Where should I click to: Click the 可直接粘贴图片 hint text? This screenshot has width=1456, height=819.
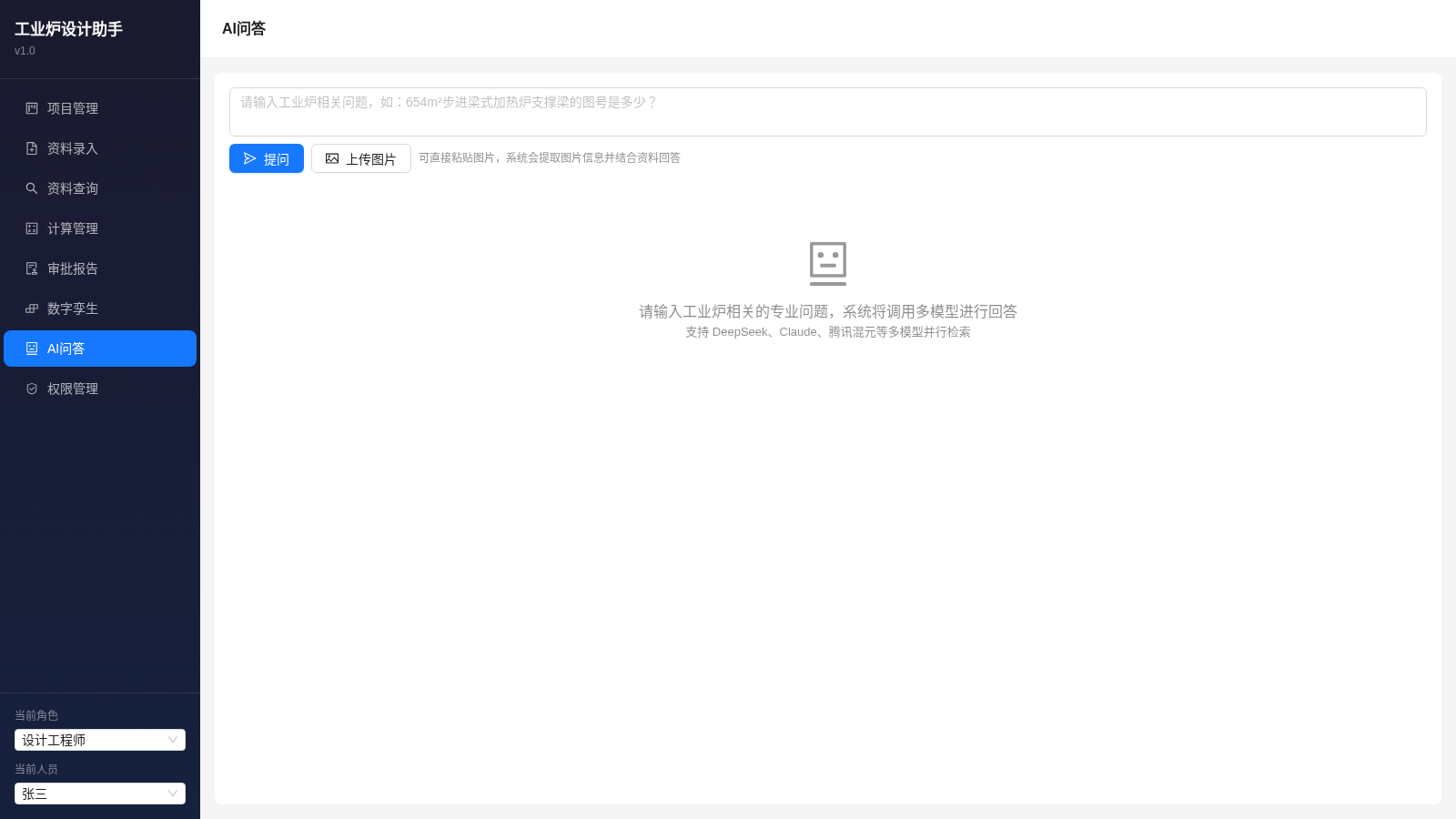coord(550,157)
